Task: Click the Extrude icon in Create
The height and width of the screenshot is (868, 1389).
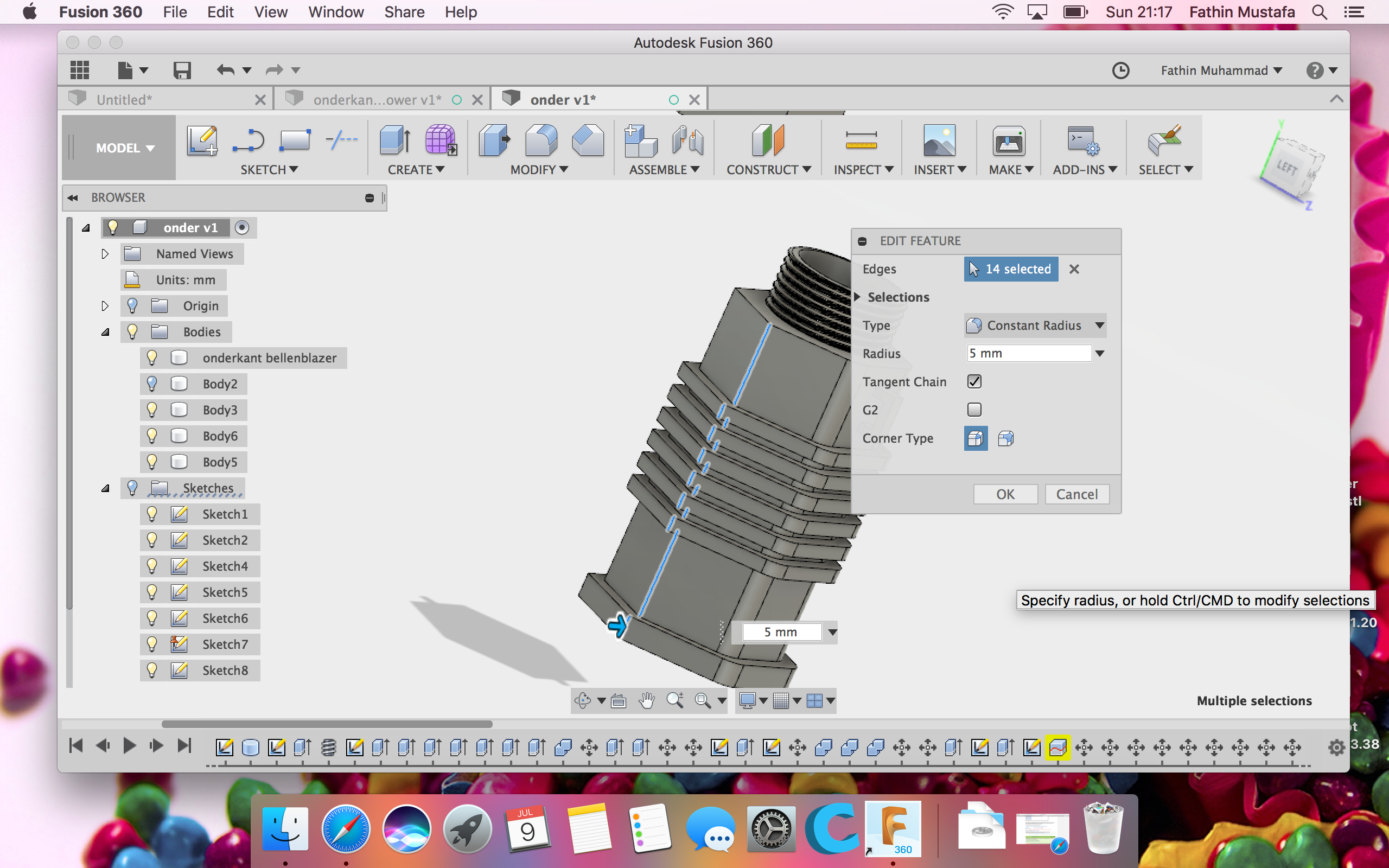Action: coord(395,141)
